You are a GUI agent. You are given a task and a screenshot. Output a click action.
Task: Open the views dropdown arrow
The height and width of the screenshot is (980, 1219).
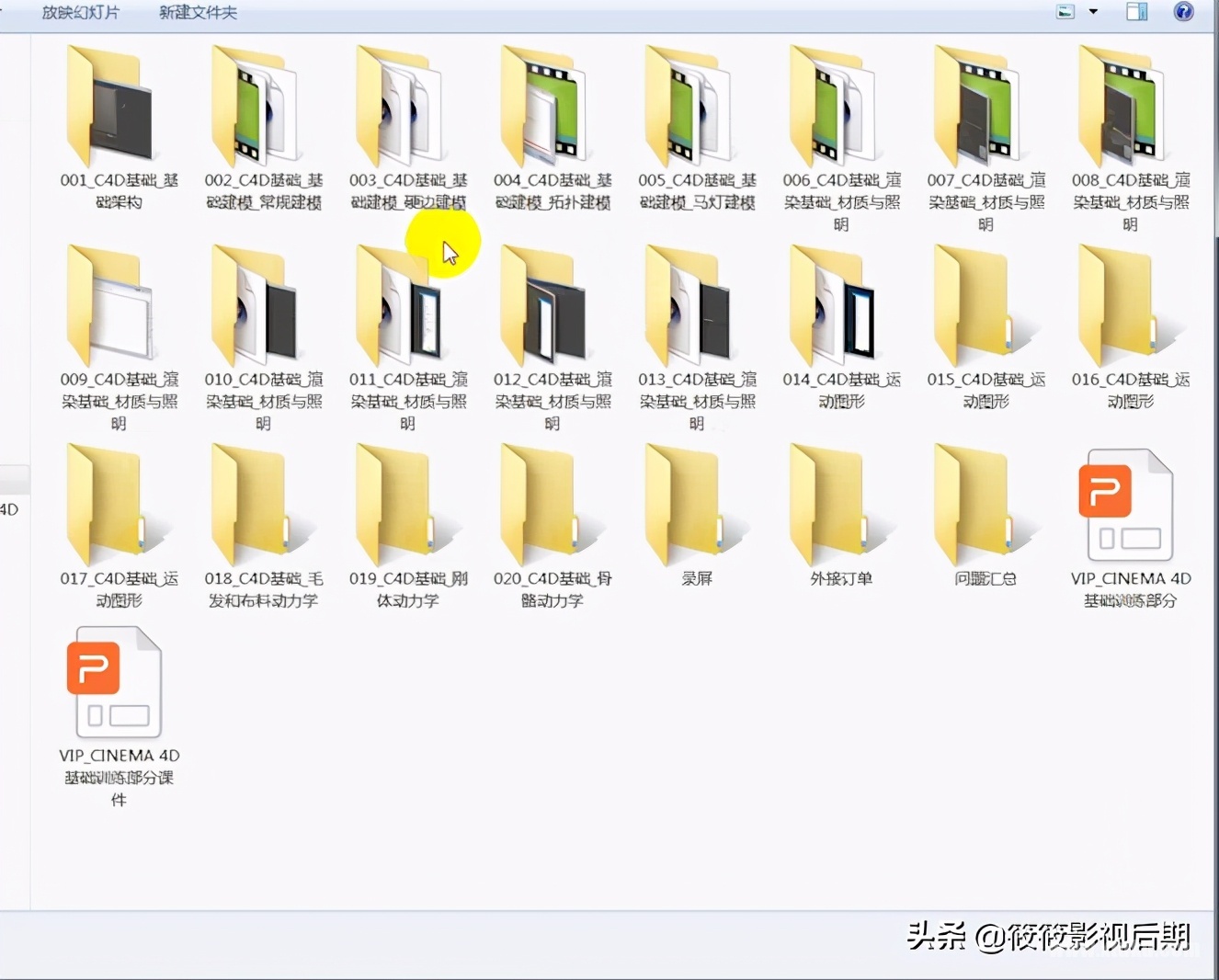[1093, 11]
